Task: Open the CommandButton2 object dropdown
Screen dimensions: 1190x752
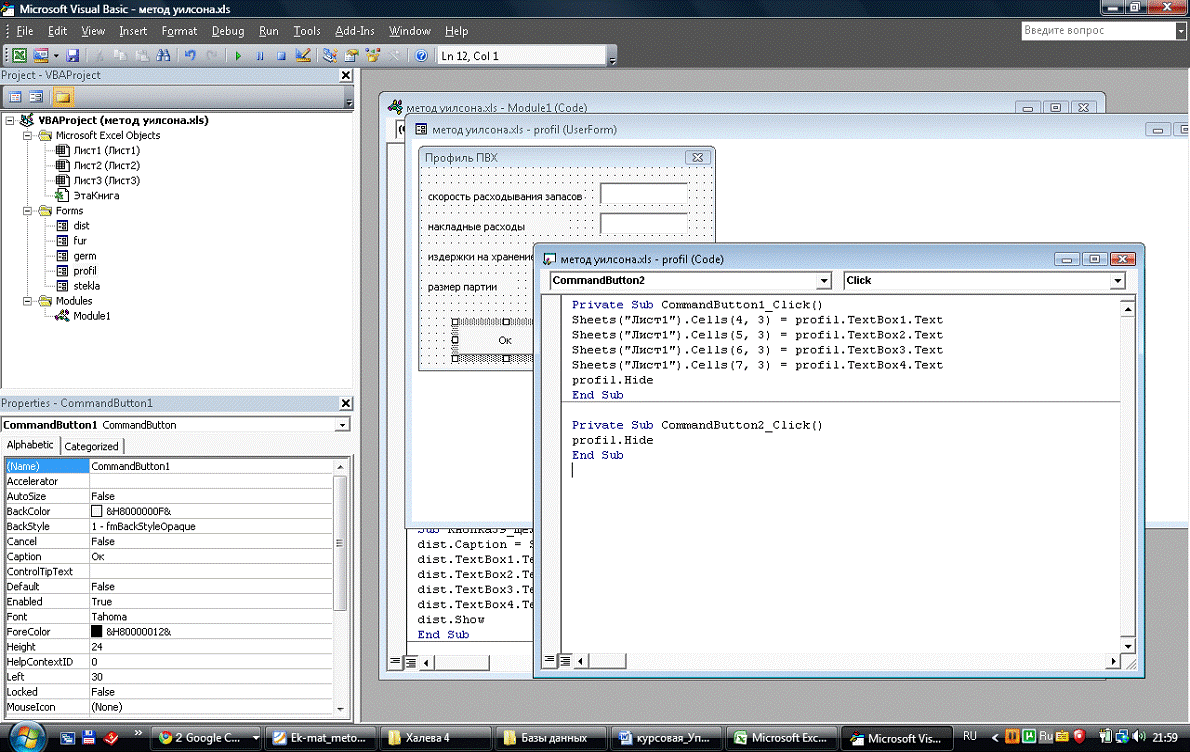Action: pyautogui.click(x=823, y=281)
